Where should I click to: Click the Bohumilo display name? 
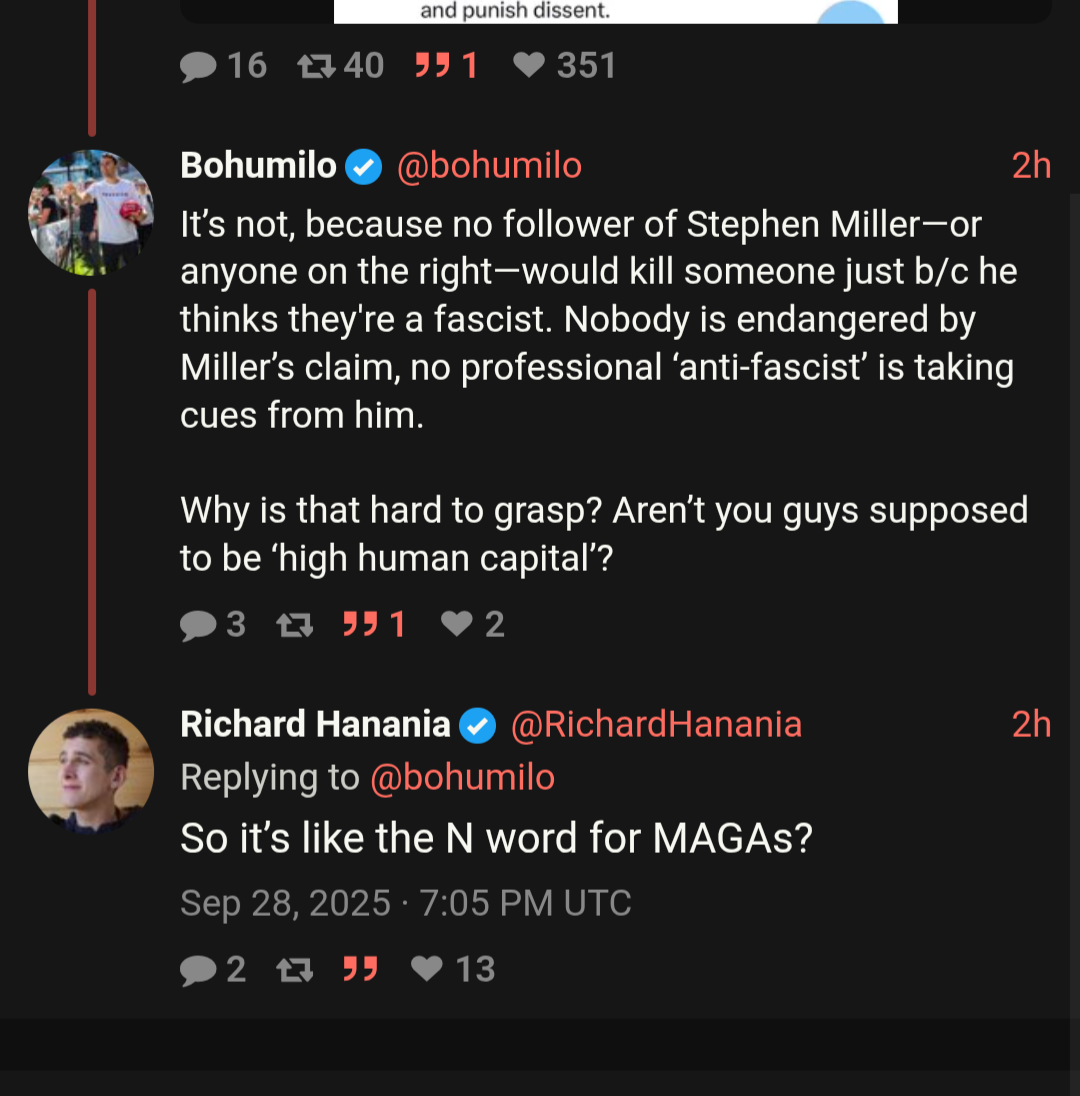coord(258,166)
